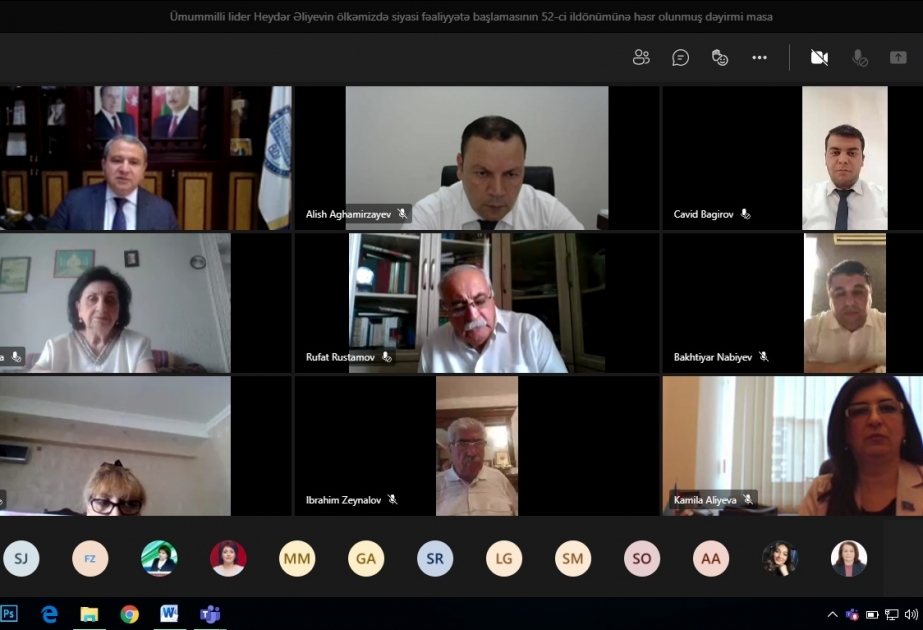This screenshot has height=630, width=923.
Task: Open File Explorer from the taskbar
Action: (89, 614)
